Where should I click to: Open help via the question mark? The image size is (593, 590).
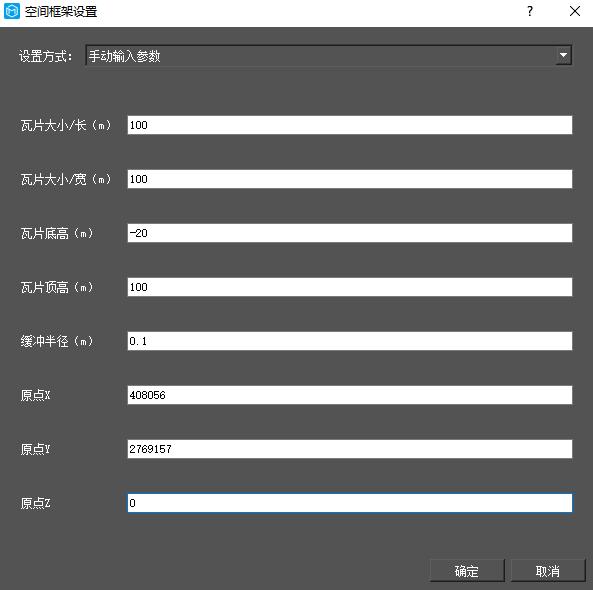[x=530, y=11]
